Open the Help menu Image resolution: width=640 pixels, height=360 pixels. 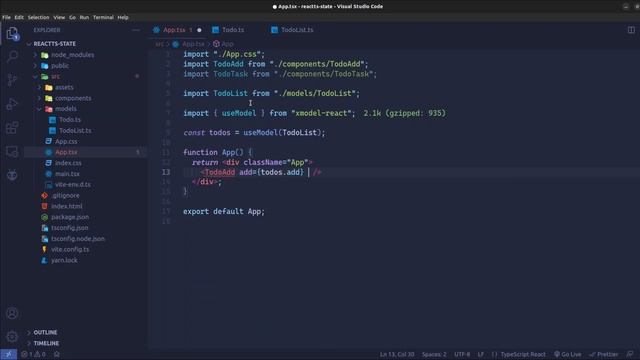tap(123, 18)
